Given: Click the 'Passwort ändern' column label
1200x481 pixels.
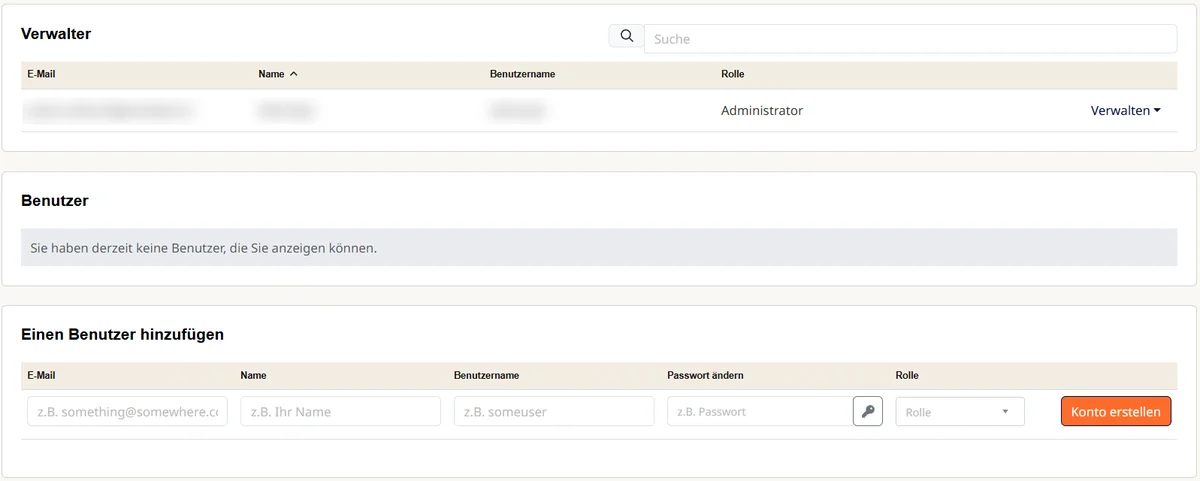Looking at the screenshot, I should coord(705,376).
